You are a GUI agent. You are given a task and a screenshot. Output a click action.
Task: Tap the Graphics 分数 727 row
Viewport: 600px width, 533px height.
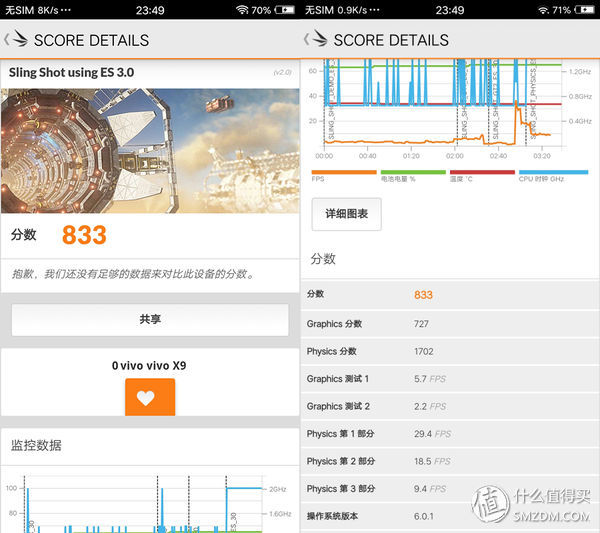point(450,324)
